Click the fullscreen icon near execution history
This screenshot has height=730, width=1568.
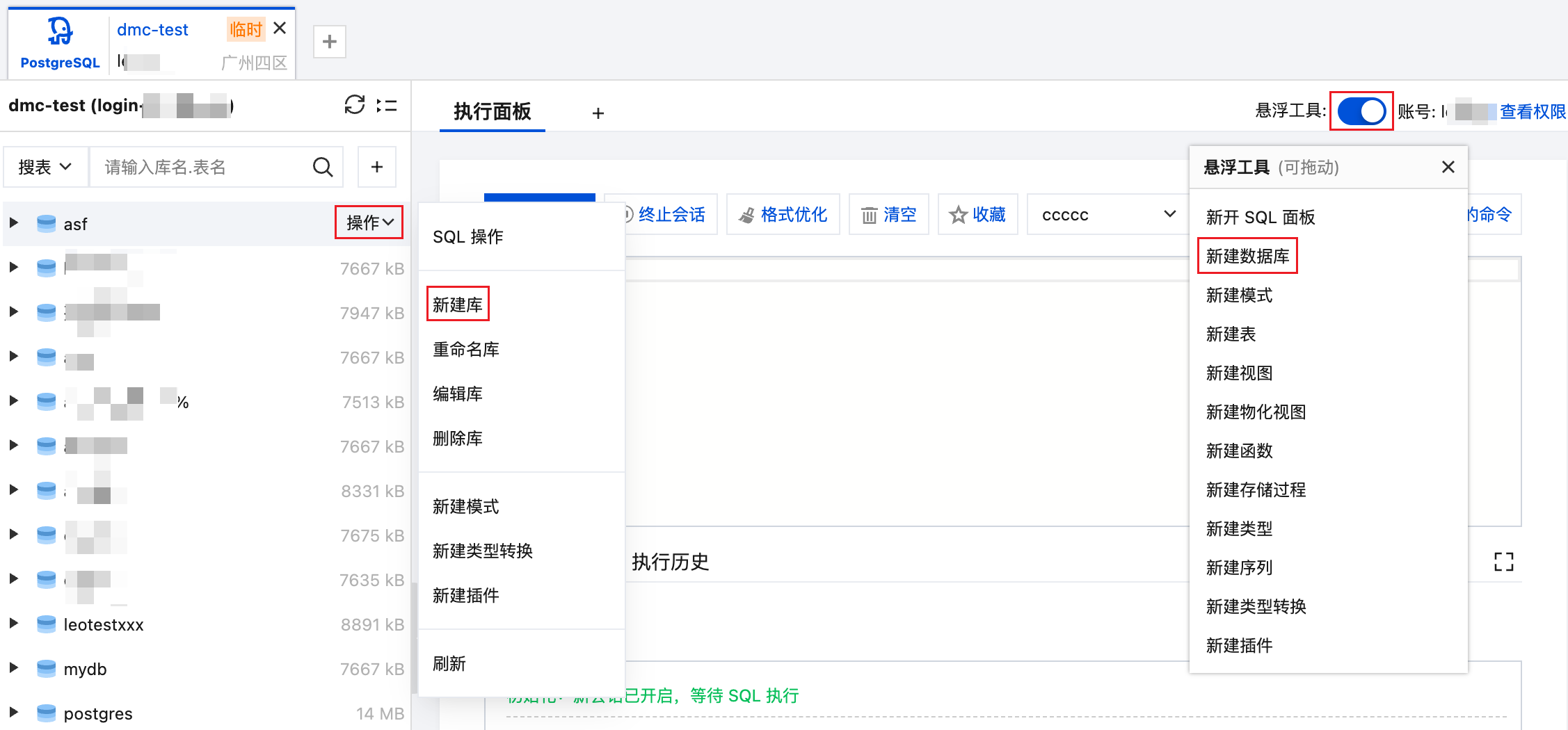coord(1503,562)
